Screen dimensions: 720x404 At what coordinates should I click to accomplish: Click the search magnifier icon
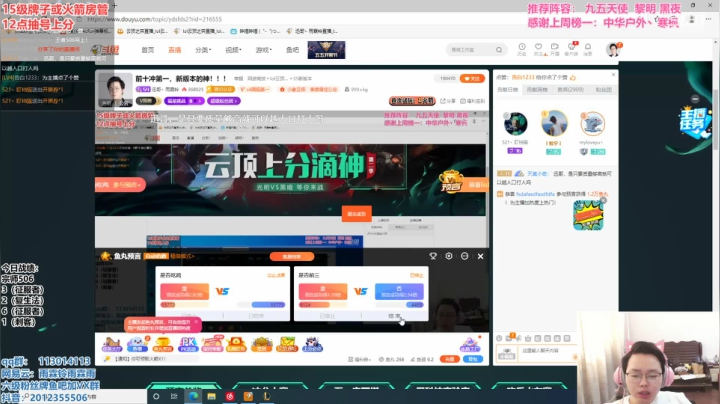[x=499, y=50]
